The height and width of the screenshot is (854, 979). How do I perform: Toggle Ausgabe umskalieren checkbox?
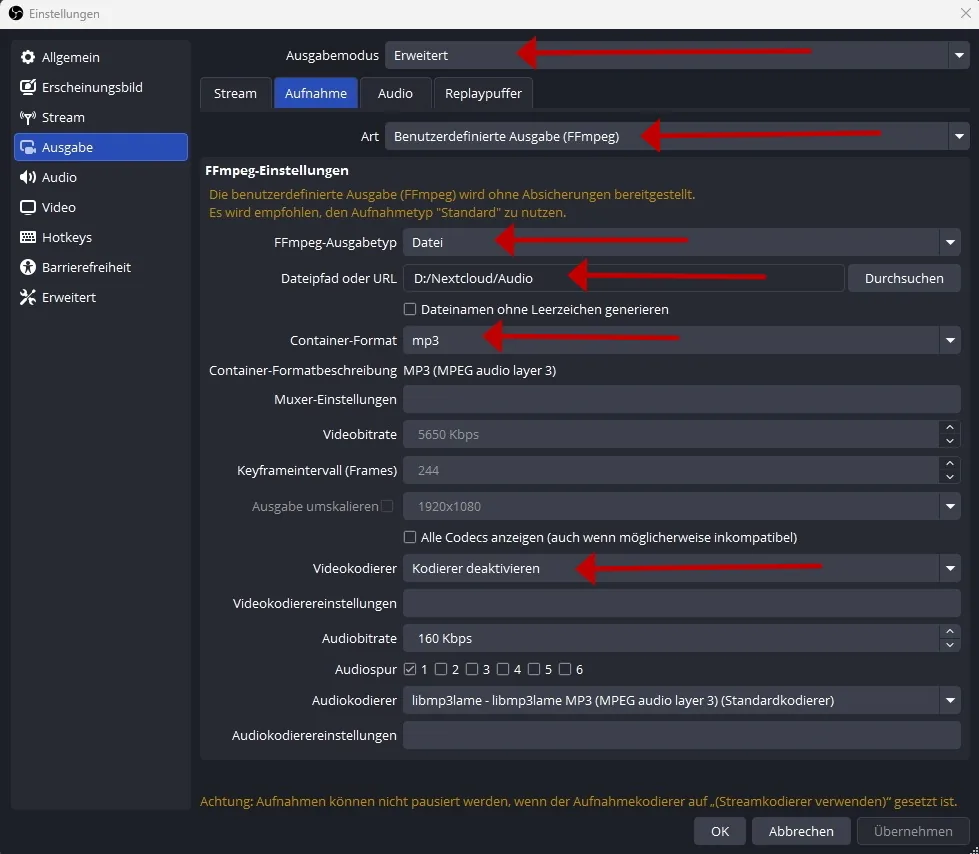387,506
